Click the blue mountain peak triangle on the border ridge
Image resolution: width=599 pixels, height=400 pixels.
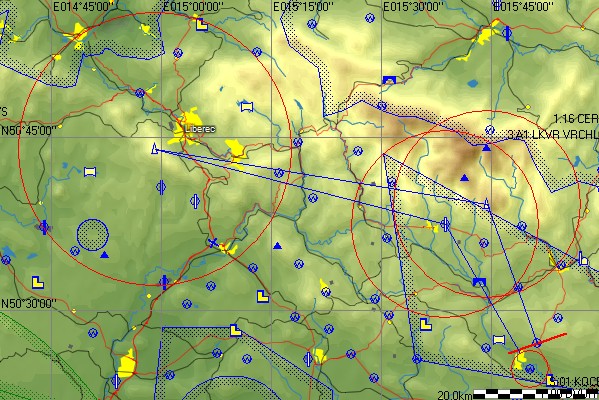486,147
